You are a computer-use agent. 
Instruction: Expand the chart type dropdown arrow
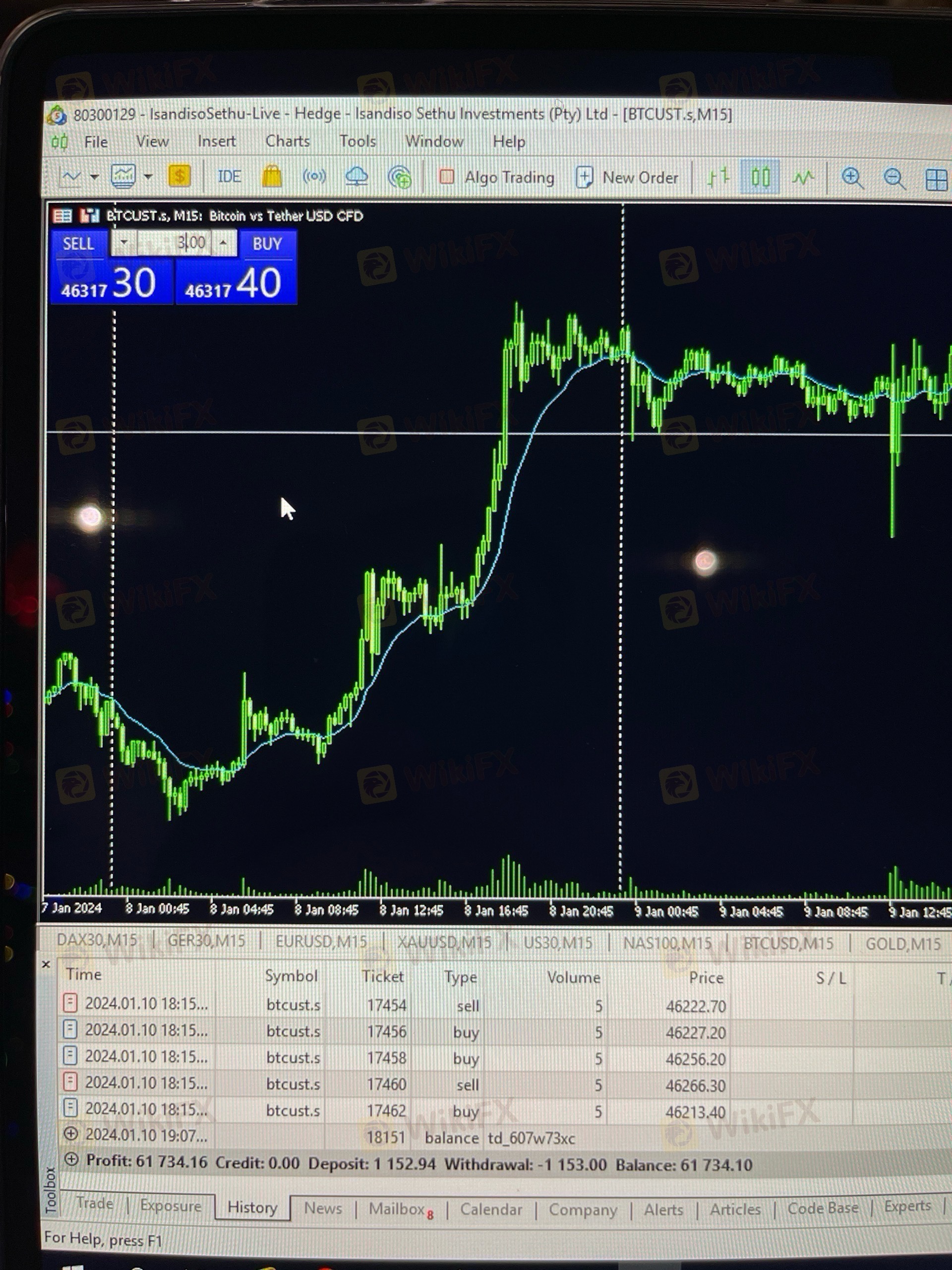click(95, 177)
